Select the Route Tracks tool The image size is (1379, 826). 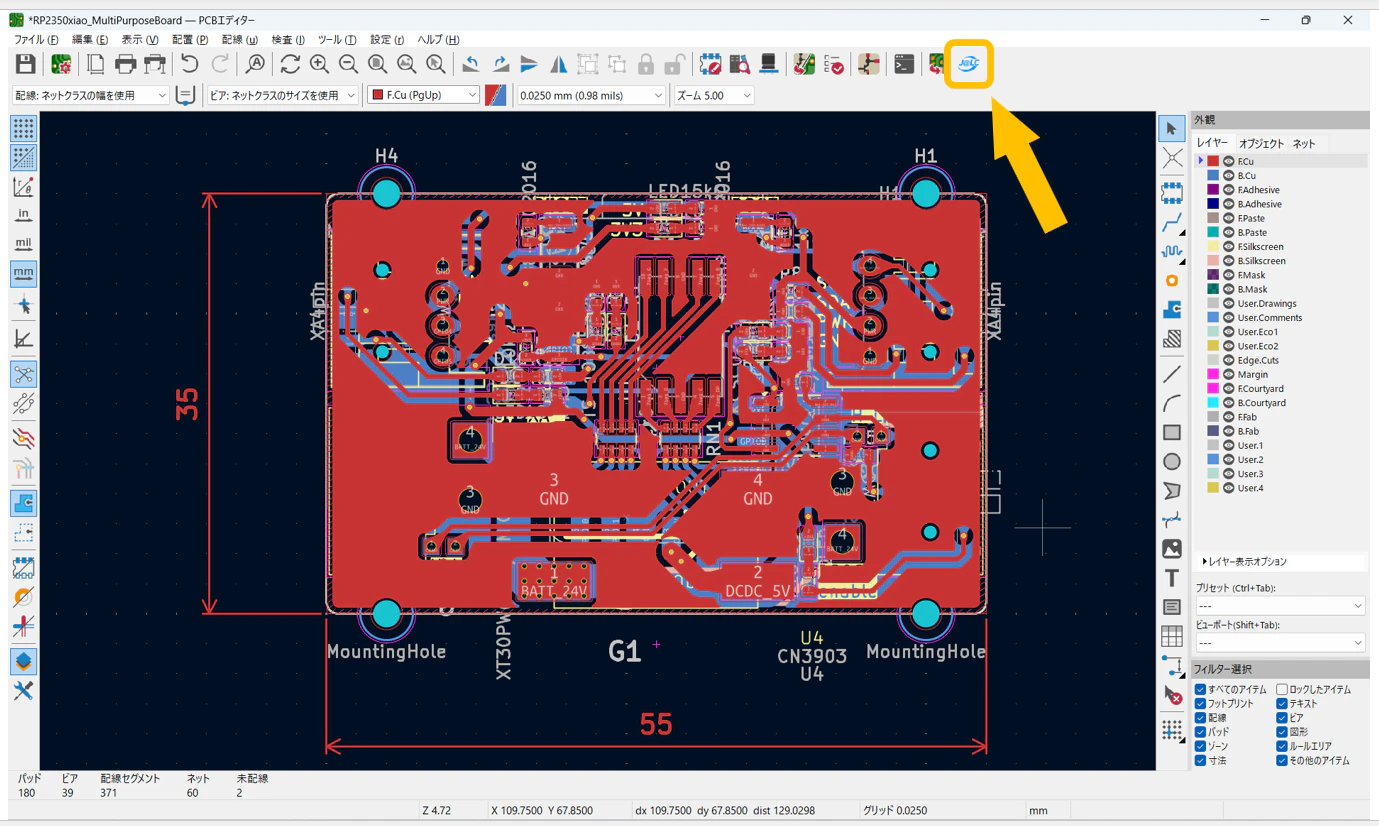click(x=1172, y=222)
